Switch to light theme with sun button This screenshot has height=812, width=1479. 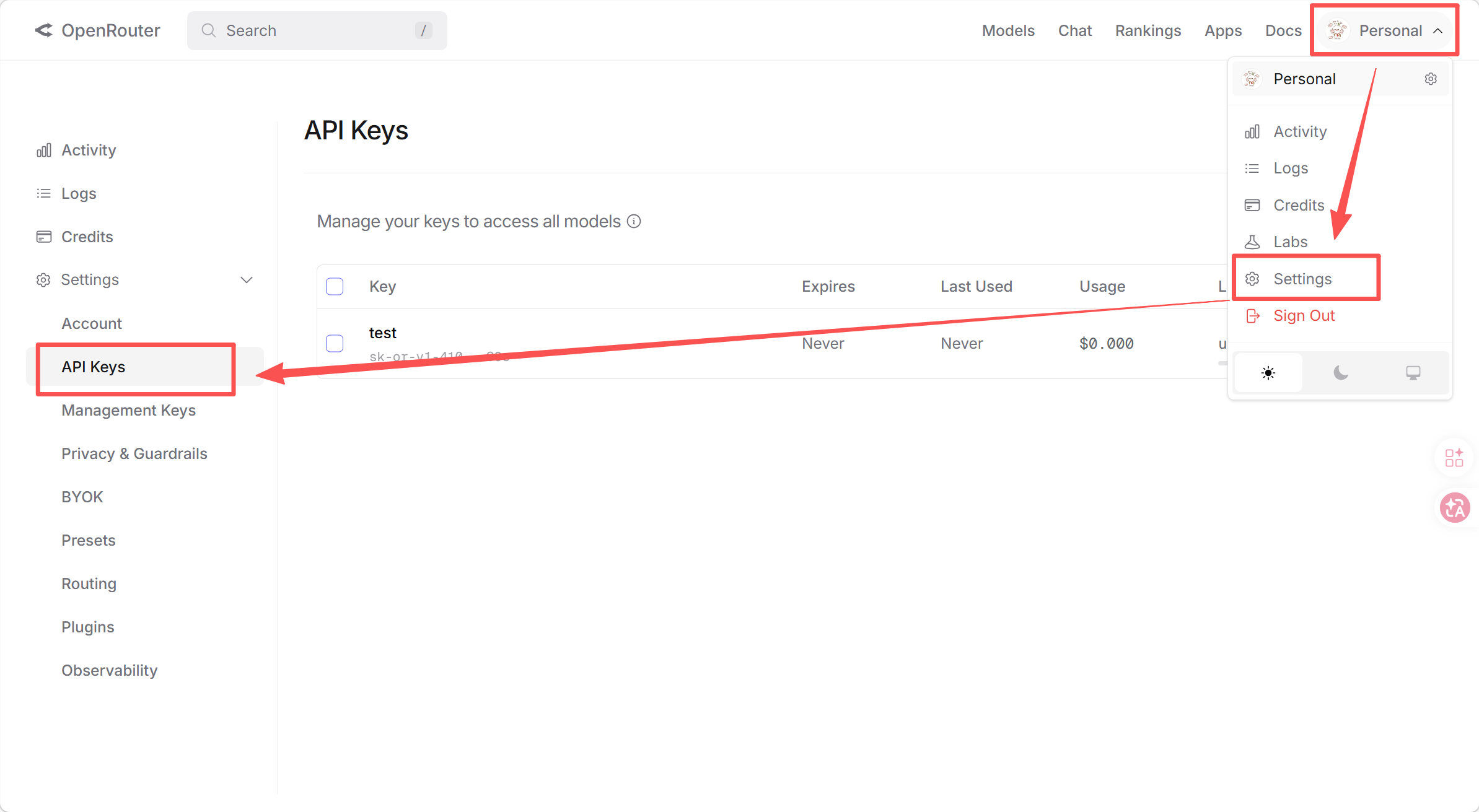1268,373
